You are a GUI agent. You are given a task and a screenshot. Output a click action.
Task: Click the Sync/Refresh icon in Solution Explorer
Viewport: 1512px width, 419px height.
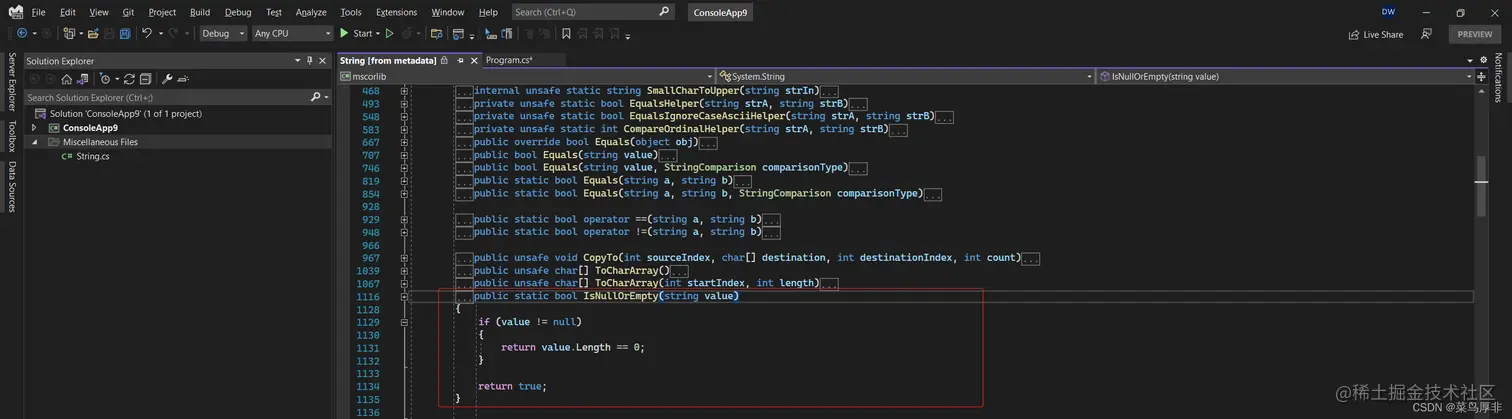pos(131,78)
